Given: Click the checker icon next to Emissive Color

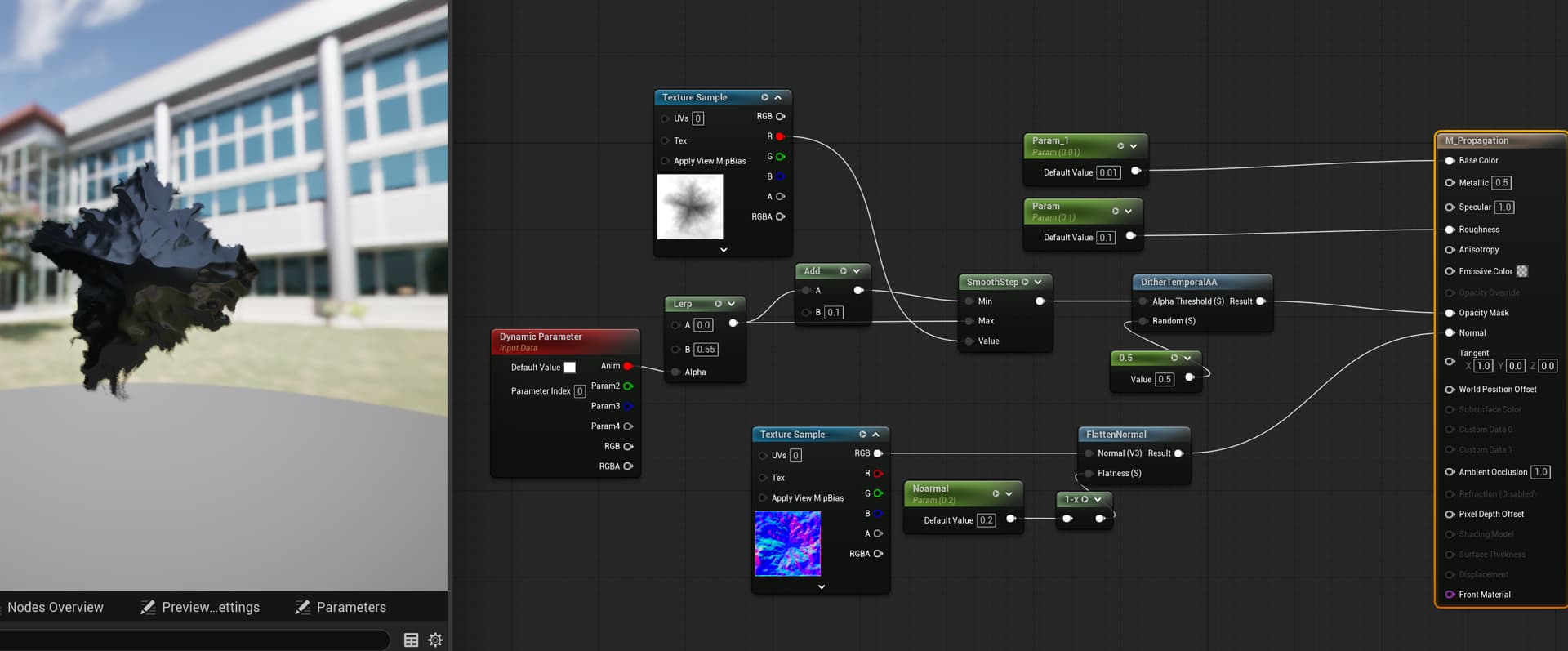Looking at the screenshot, I should pos(1522,271).
